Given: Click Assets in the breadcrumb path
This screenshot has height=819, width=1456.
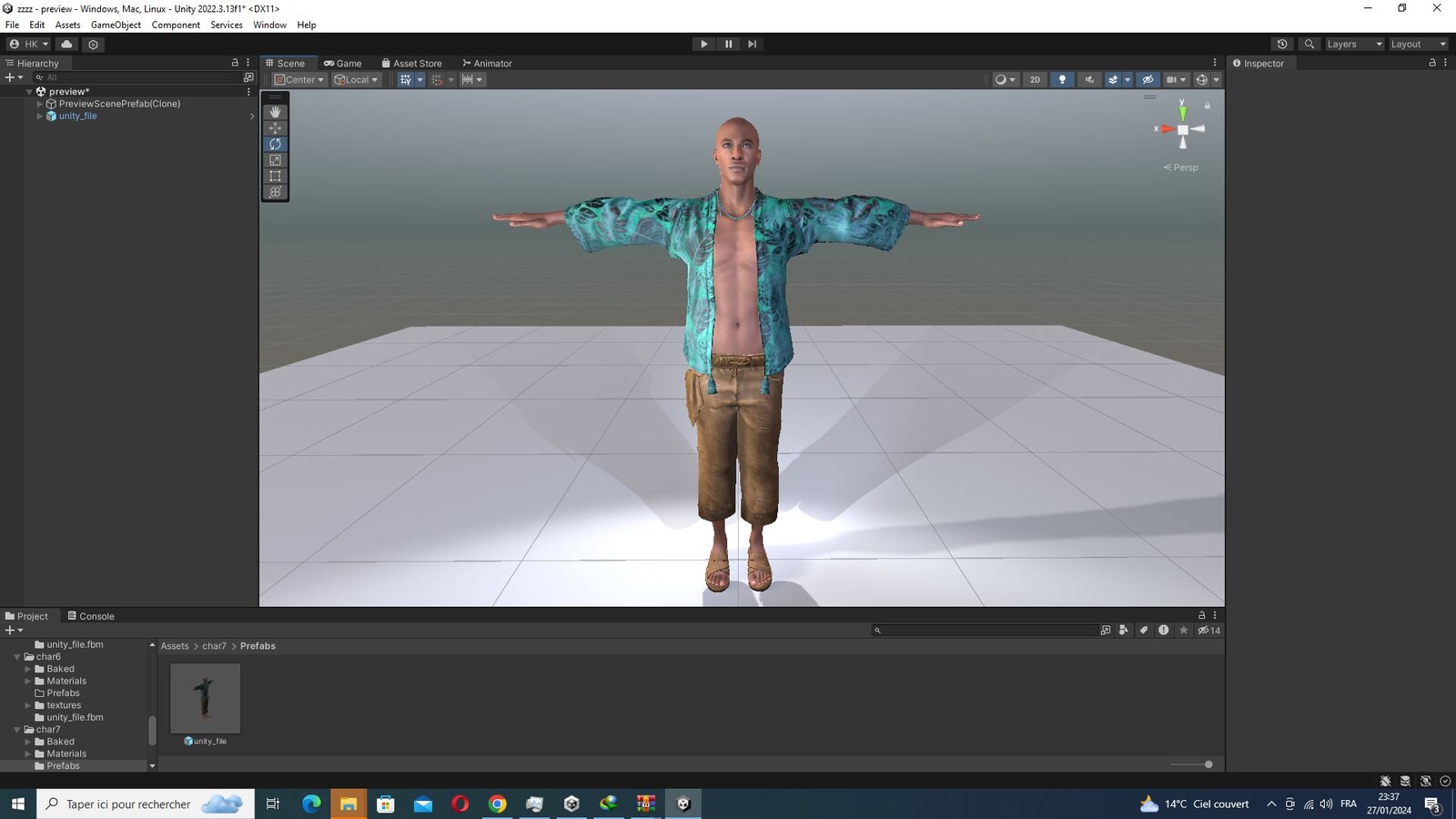Looking at the screenshot, I should pyautogui.click(x=175, y=646).
